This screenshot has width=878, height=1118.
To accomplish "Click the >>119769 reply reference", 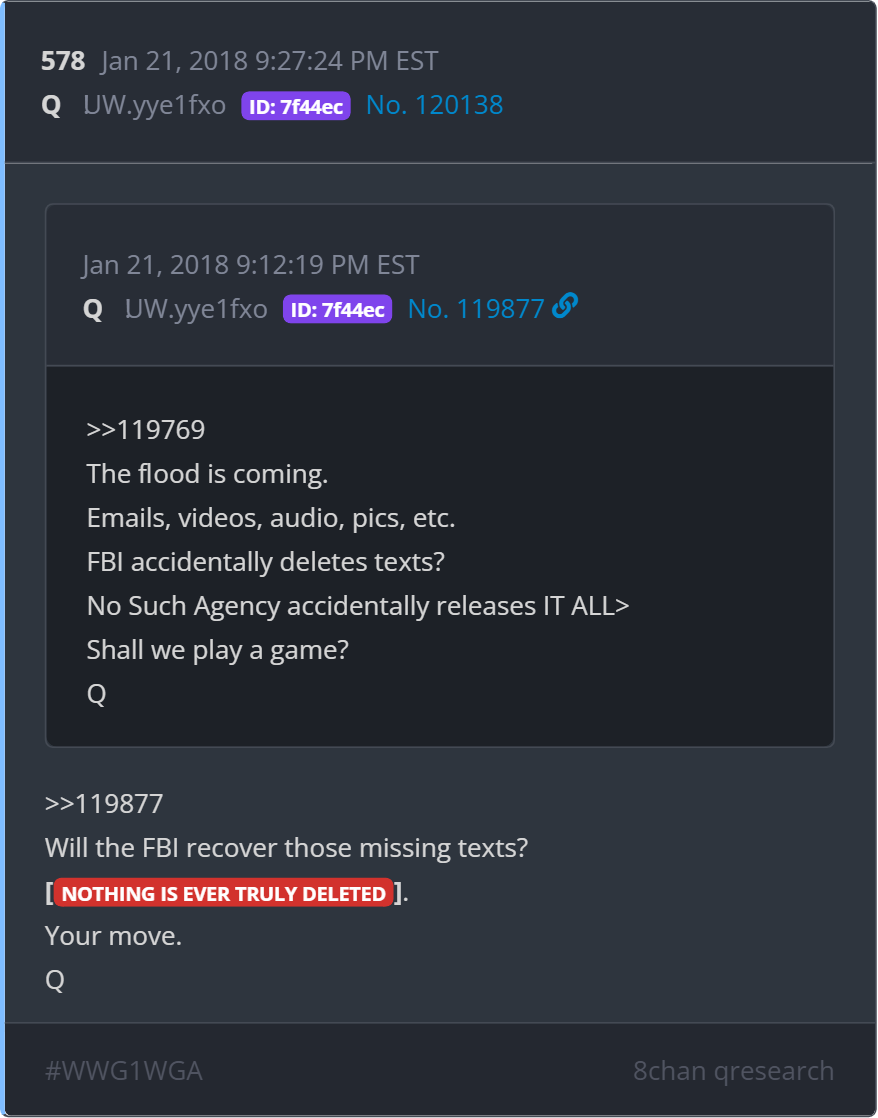I will 146,429.
